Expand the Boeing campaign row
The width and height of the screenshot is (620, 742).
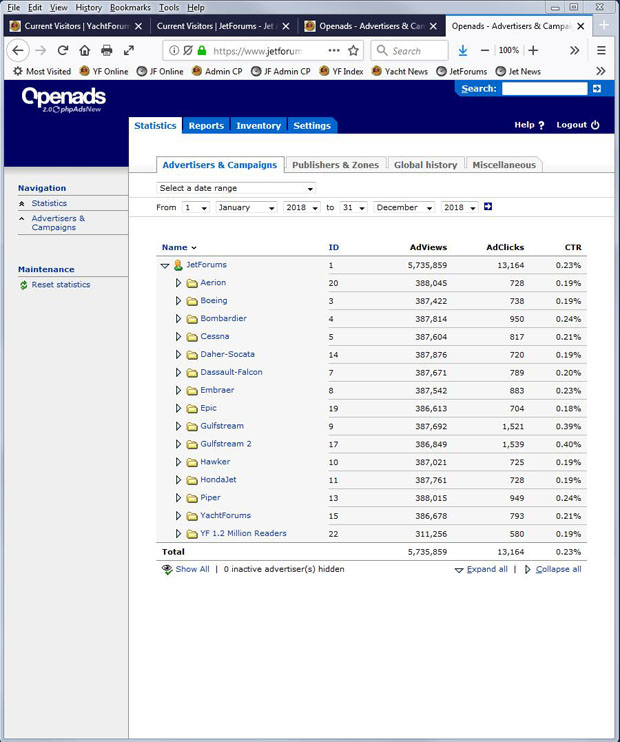tap(178, 301)
